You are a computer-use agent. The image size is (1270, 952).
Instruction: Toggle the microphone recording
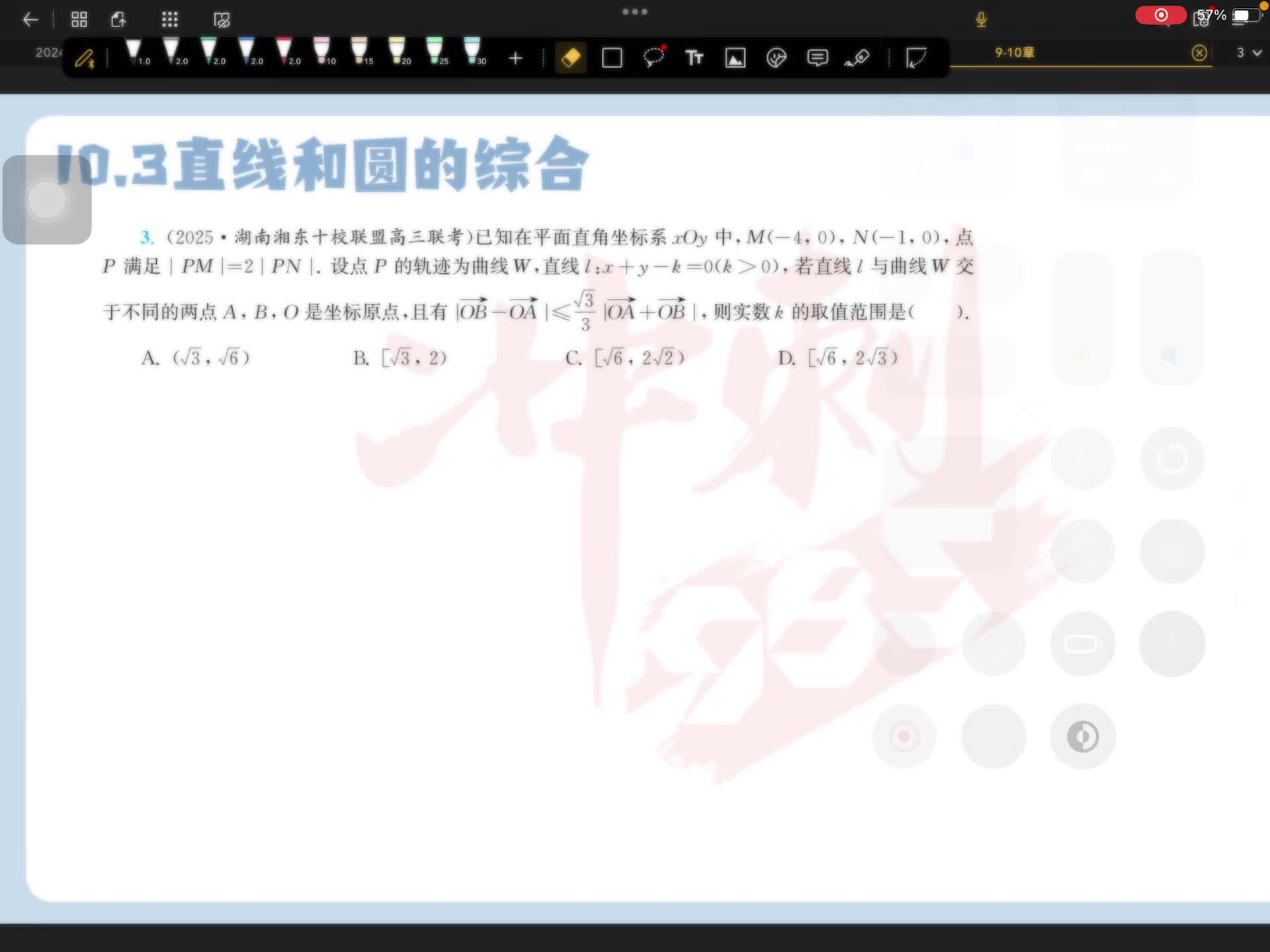tap(981, 20)
